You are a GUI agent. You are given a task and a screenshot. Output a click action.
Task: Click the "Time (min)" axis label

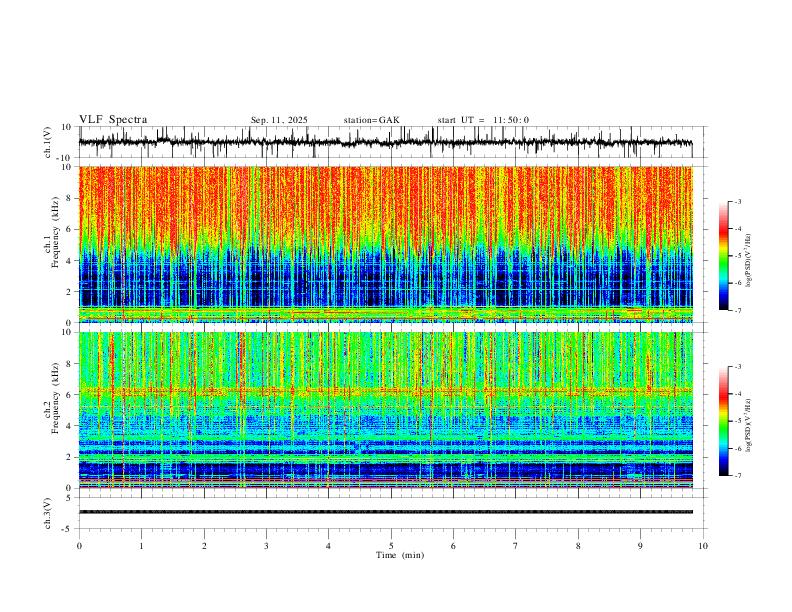400,555
